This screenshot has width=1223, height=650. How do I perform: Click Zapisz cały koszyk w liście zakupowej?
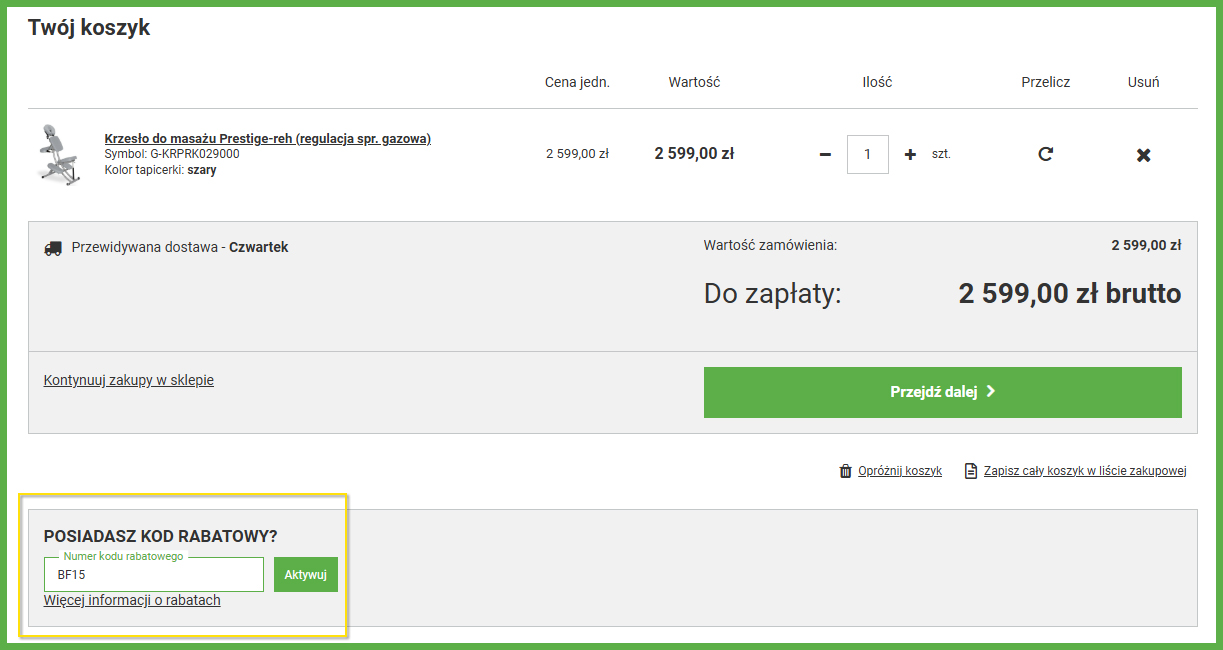point(1084,471)
